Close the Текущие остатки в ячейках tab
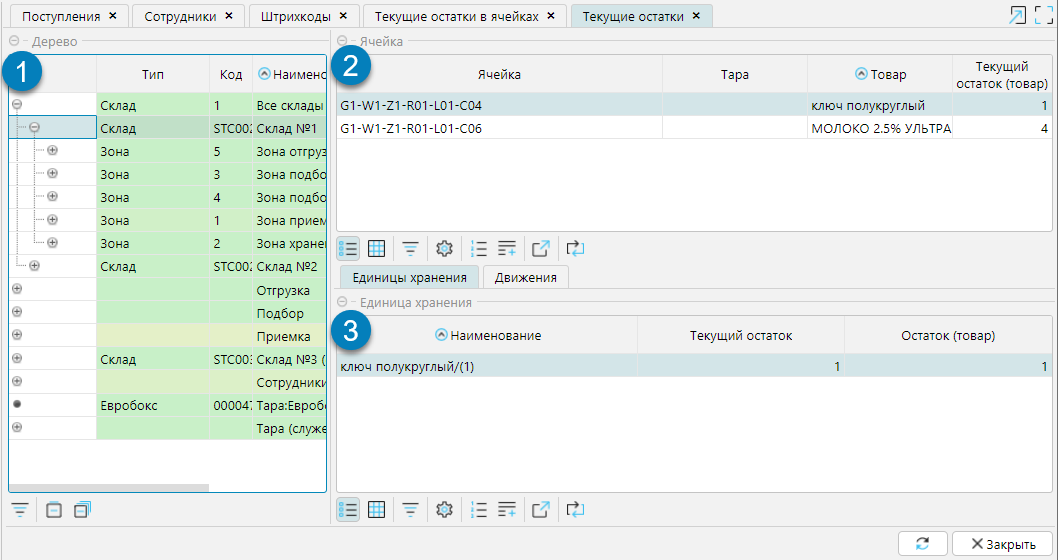The width and height of the screenshot is (1058, 560). pyautogui.click(x=551, y=16)
